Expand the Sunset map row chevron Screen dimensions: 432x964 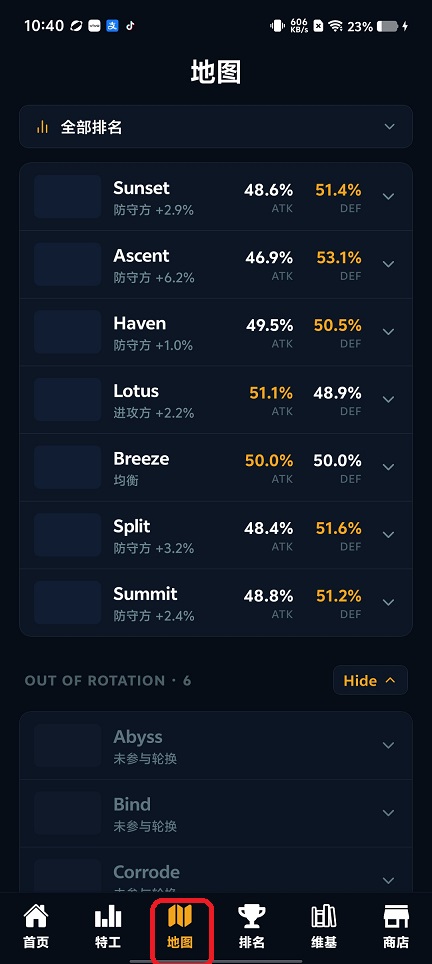[x=388, y=197]
